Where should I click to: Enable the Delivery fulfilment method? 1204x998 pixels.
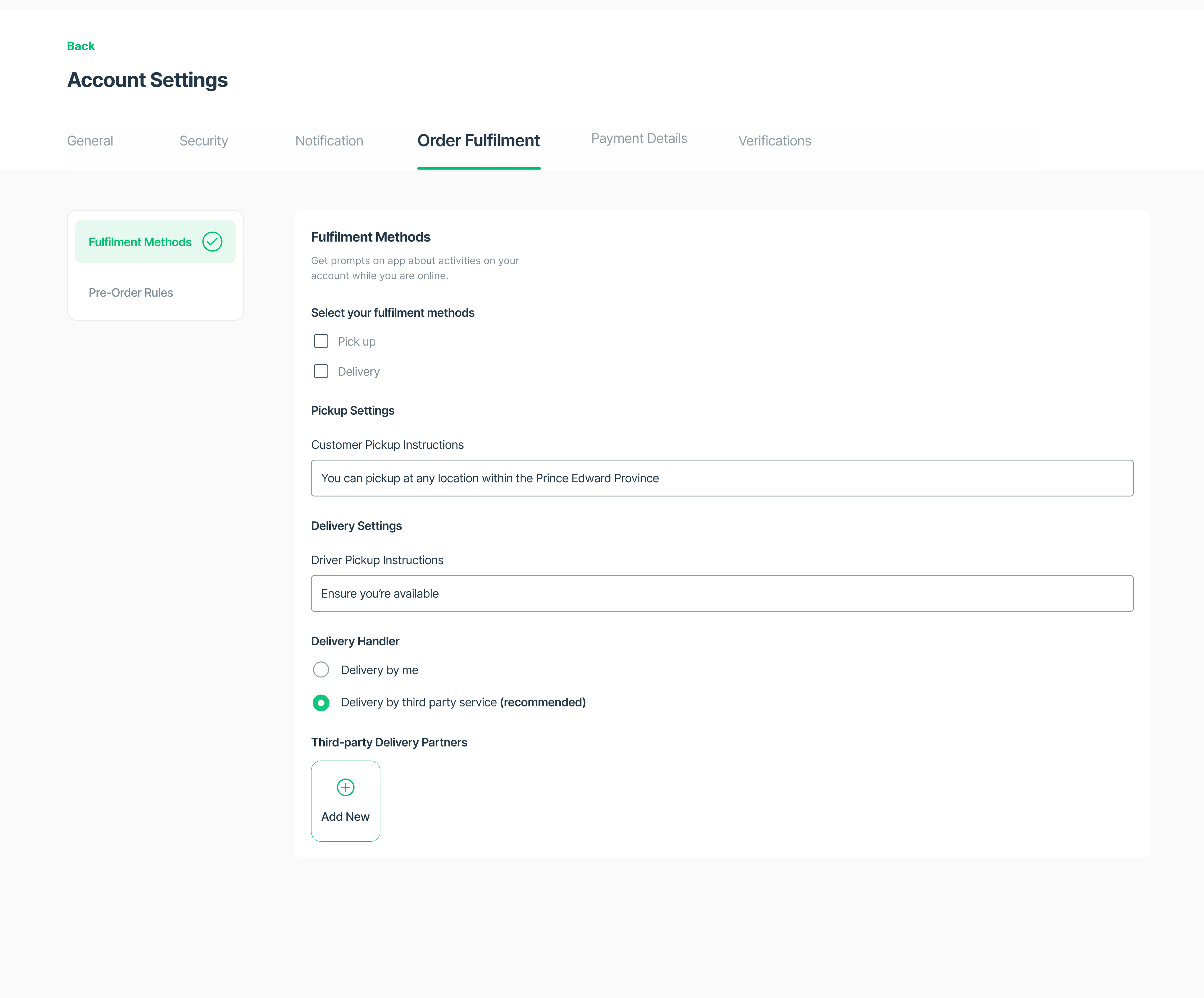coord(321,371)
